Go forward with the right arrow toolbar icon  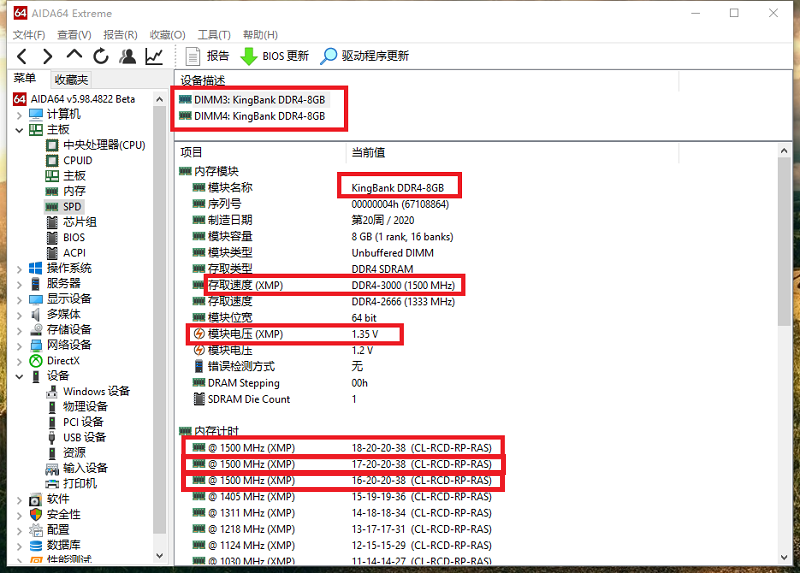[x=47, y=56]
